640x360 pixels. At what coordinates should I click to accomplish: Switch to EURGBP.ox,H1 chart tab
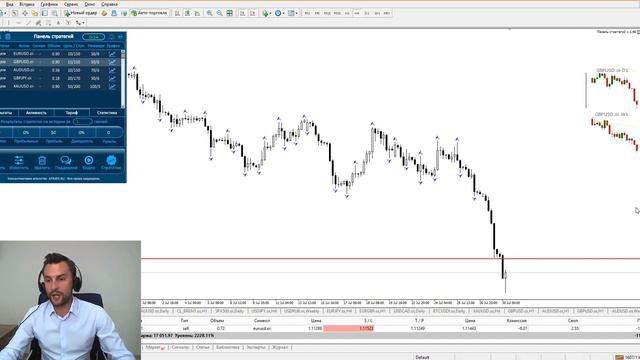(x=372, y=311)
